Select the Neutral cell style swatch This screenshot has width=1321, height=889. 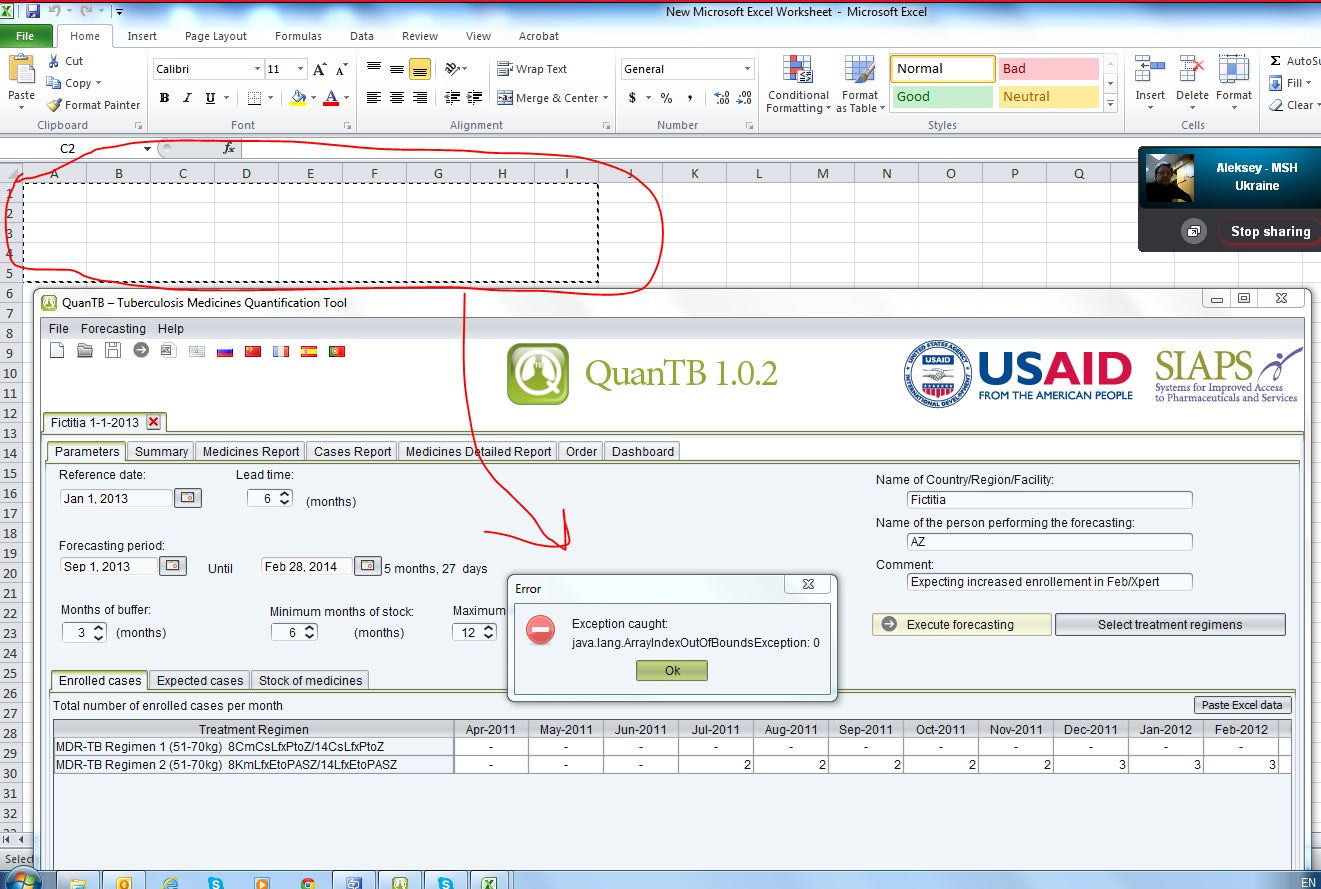click(x=1048, y=97)
